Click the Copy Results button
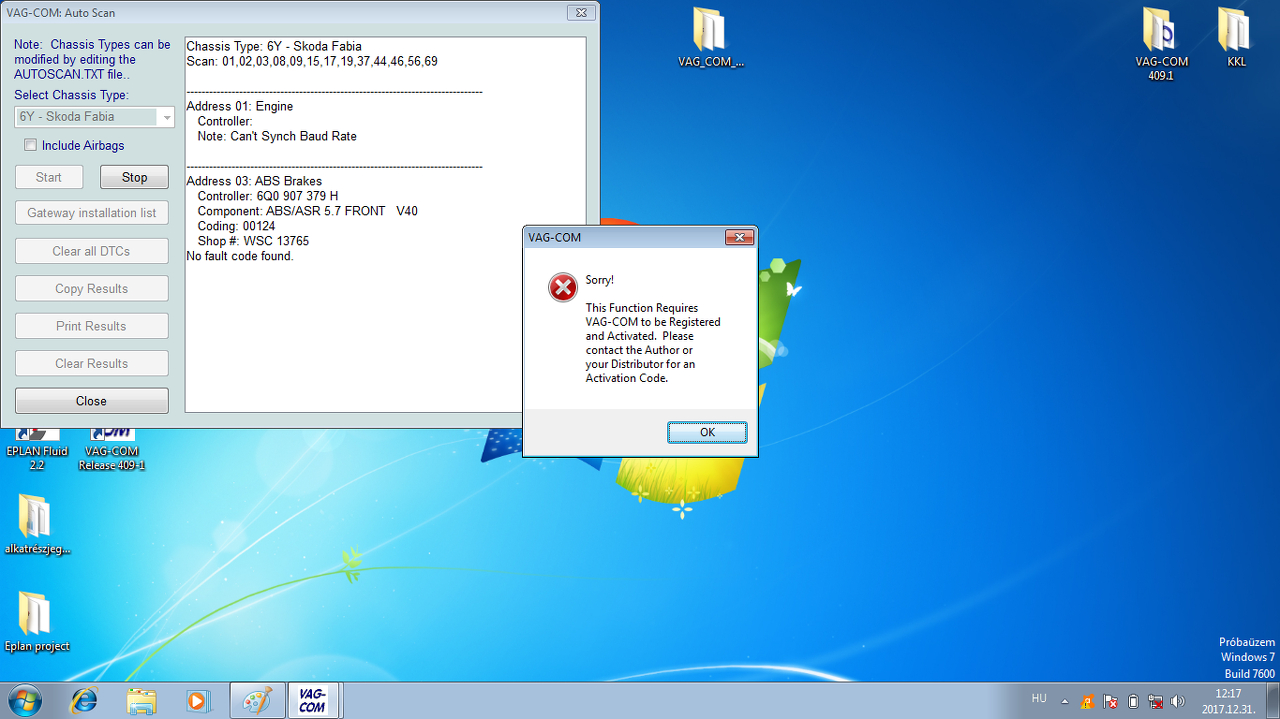The image size is (1280, 719). pyautogui.click(x=92, y=289)
